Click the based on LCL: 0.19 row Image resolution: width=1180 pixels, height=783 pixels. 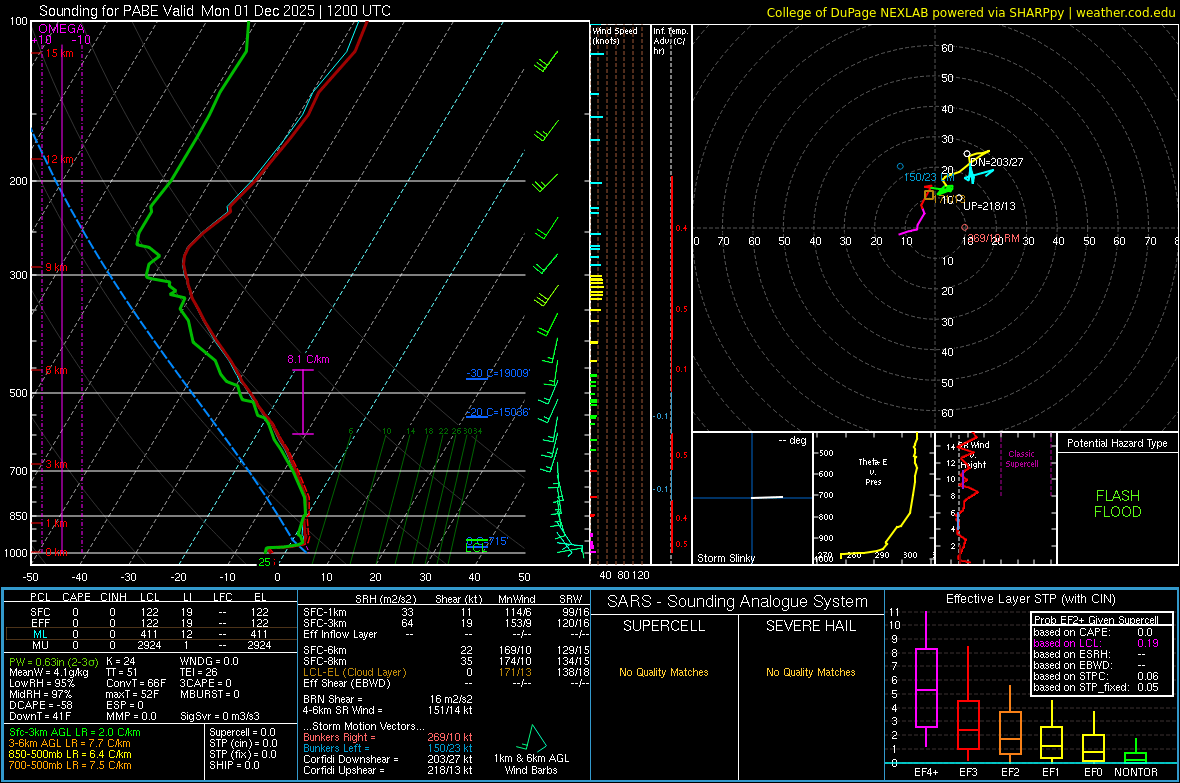[x=1096, y=643]
